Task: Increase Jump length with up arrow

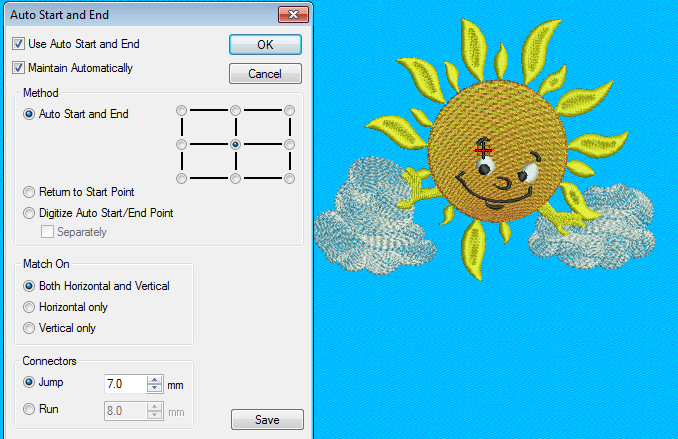Action: [154, 380]
